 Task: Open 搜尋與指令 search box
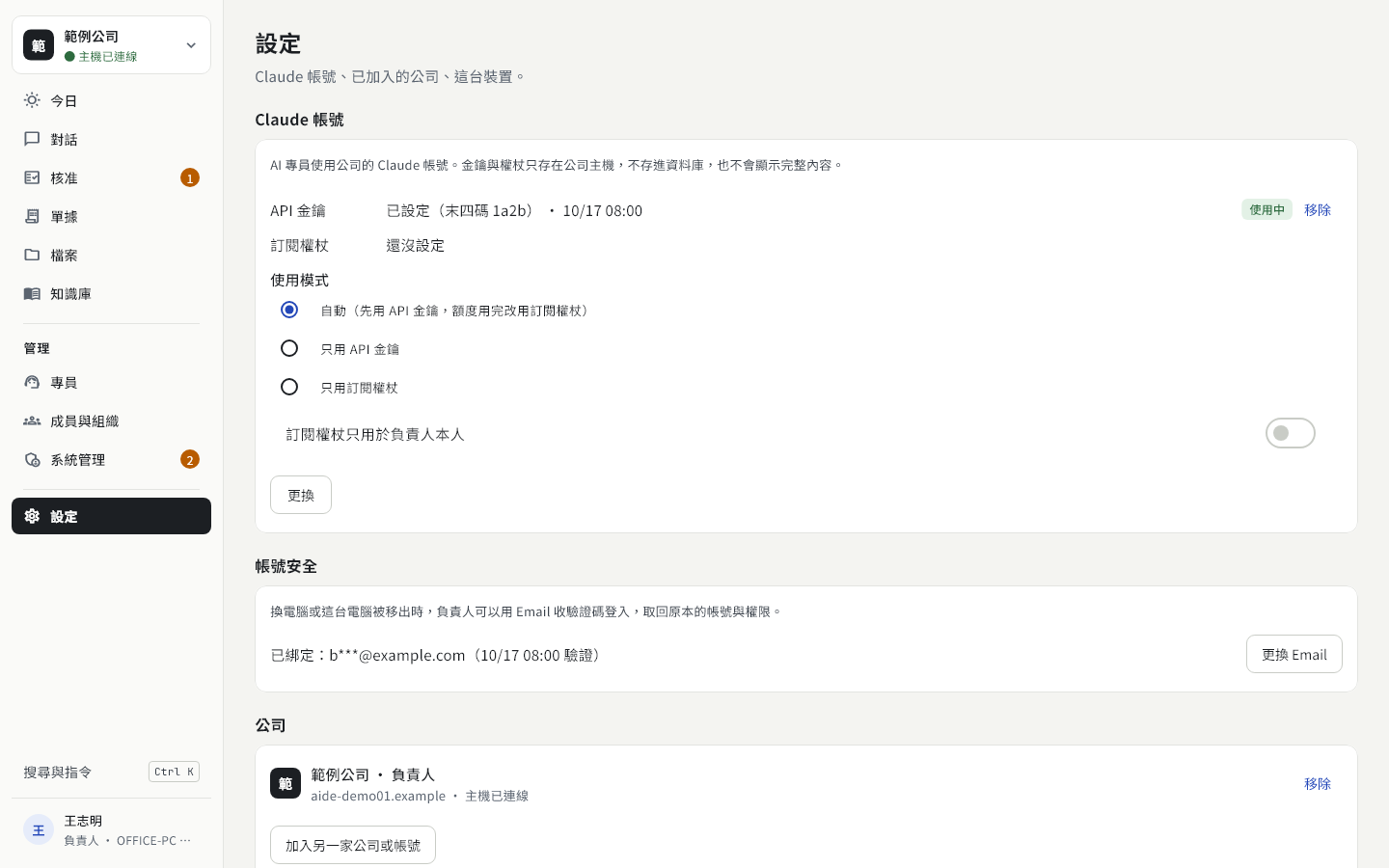pyautogui.click(x=111, y=772)
